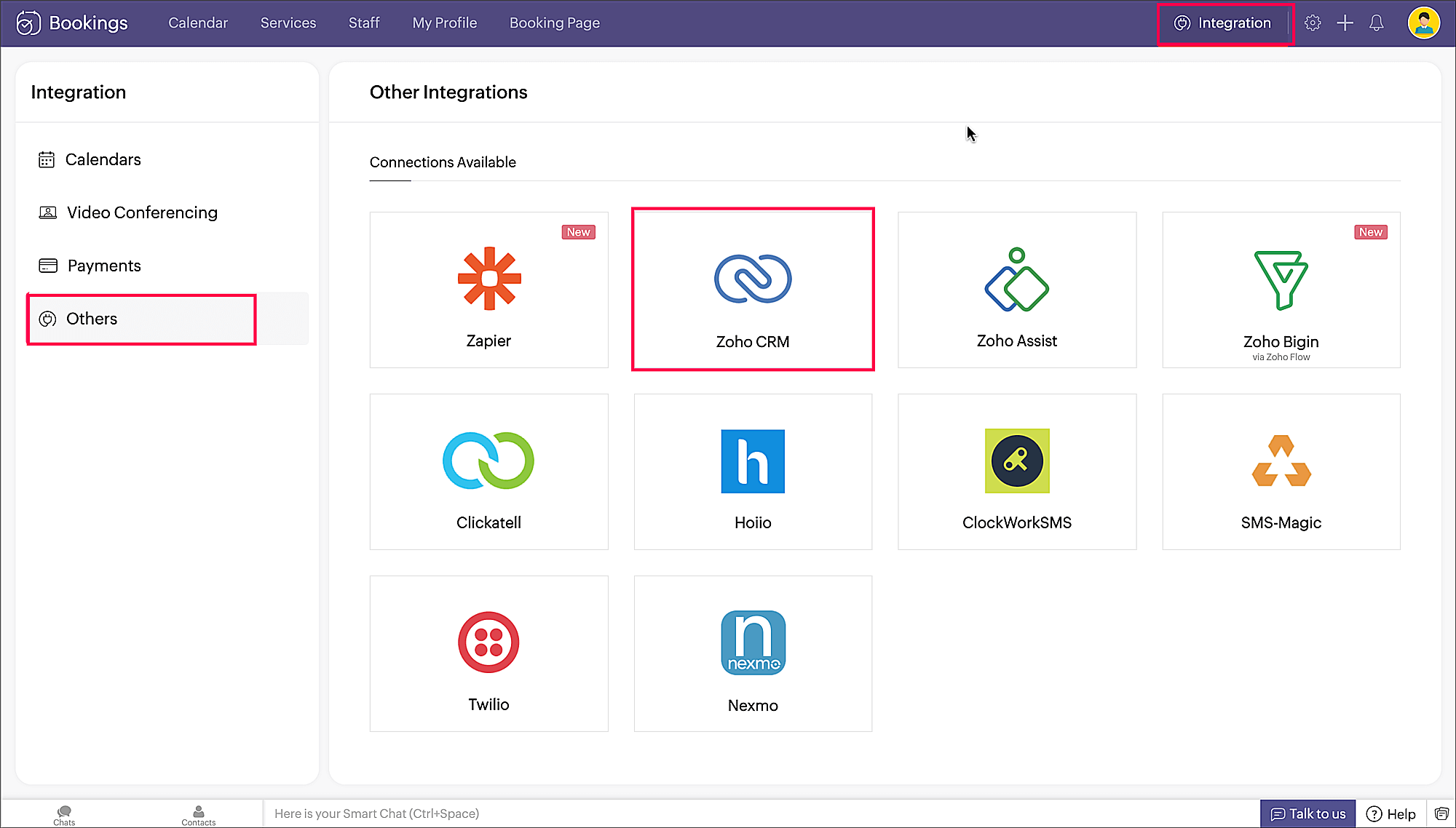The image size is (1456, 828).
Task: Open the Services menu
Action: (288, 23)
